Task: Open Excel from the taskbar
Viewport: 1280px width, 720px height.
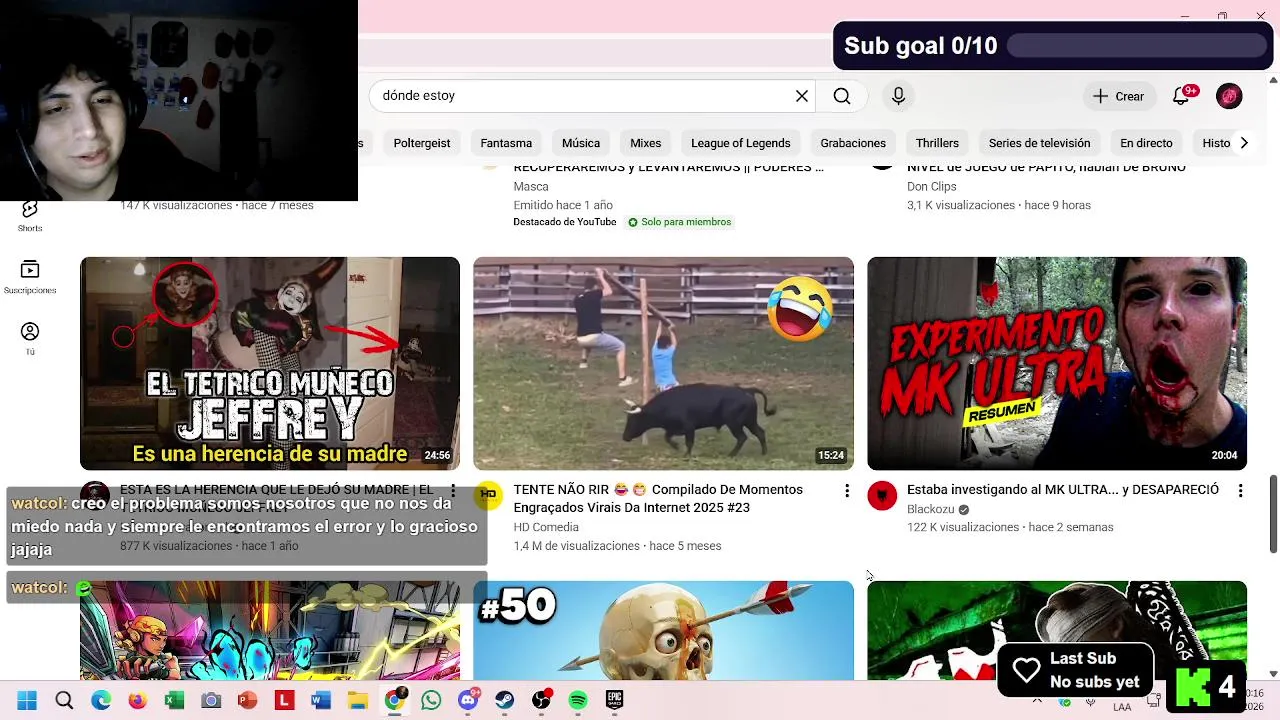Action: pos(174,701)
